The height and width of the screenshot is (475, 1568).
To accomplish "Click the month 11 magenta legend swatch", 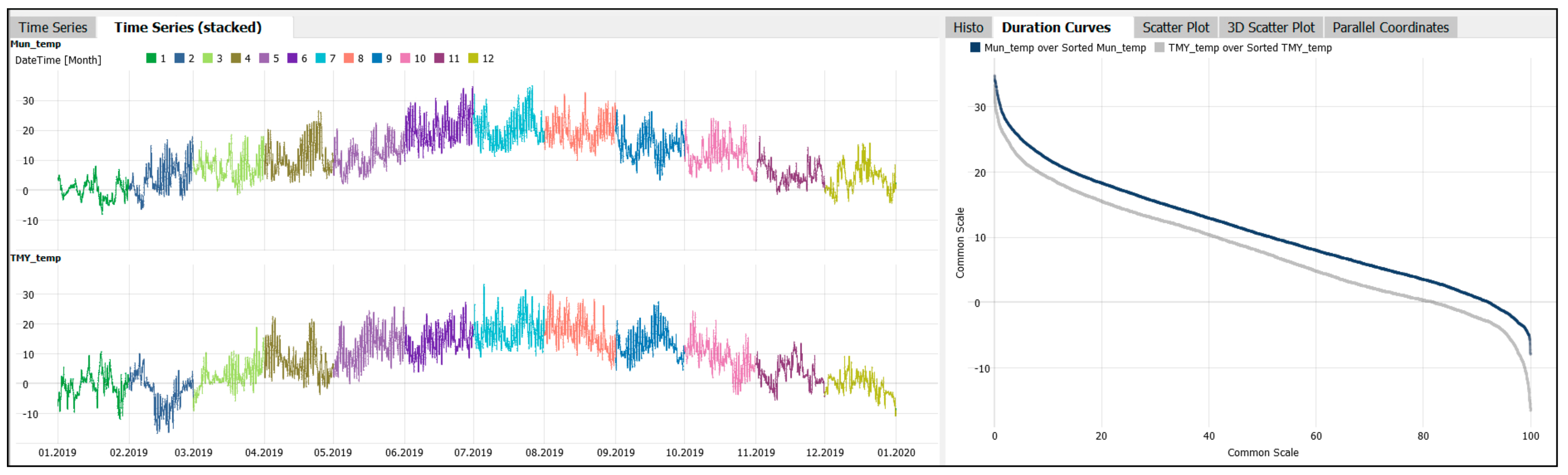I will click(x=439, y=58).
